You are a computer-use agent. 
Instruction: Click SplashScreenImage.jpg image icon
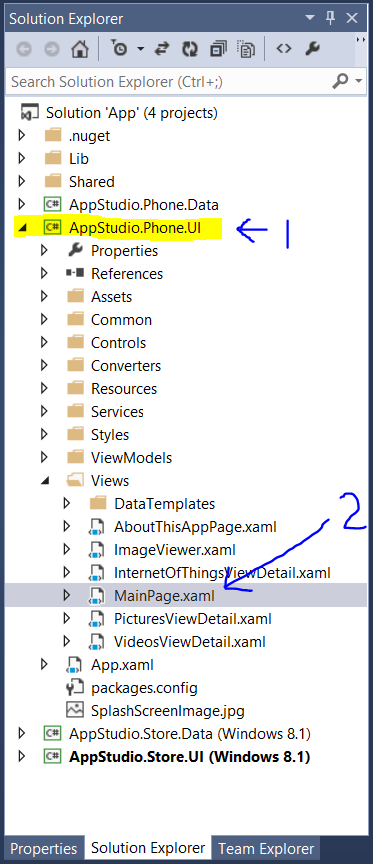pyautogui.click(x=75, y=711)
